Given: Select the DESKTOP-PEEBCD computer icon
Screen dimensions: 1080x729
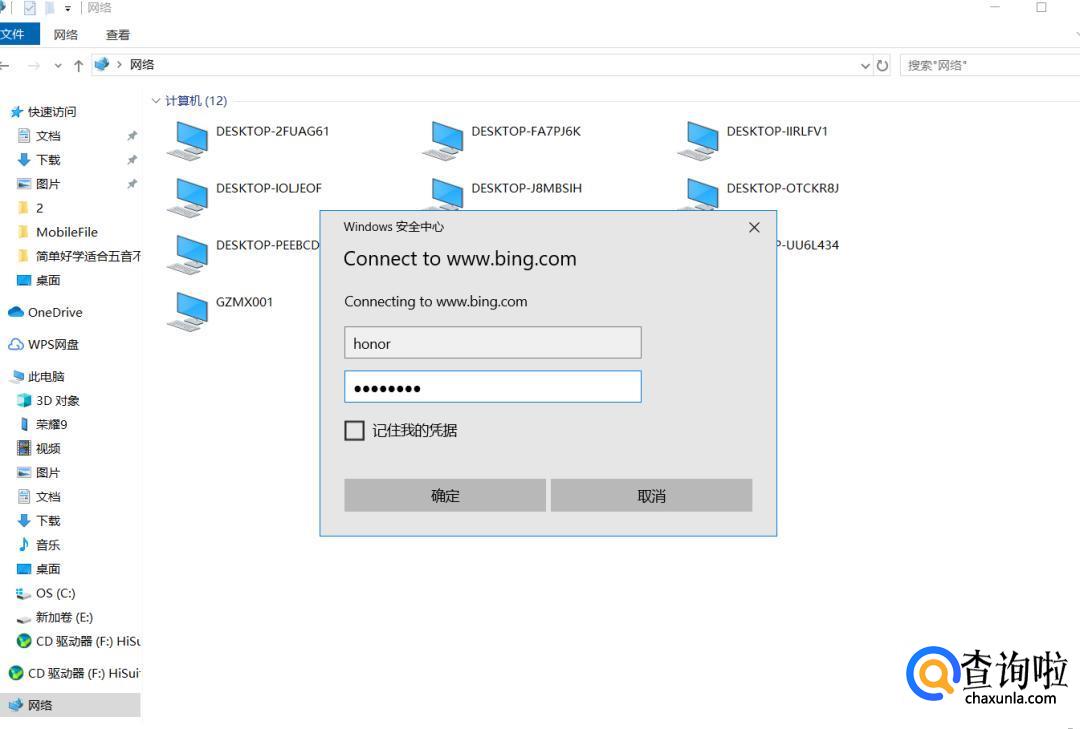Looking at the screenshot, I should [x=188, y=255].
